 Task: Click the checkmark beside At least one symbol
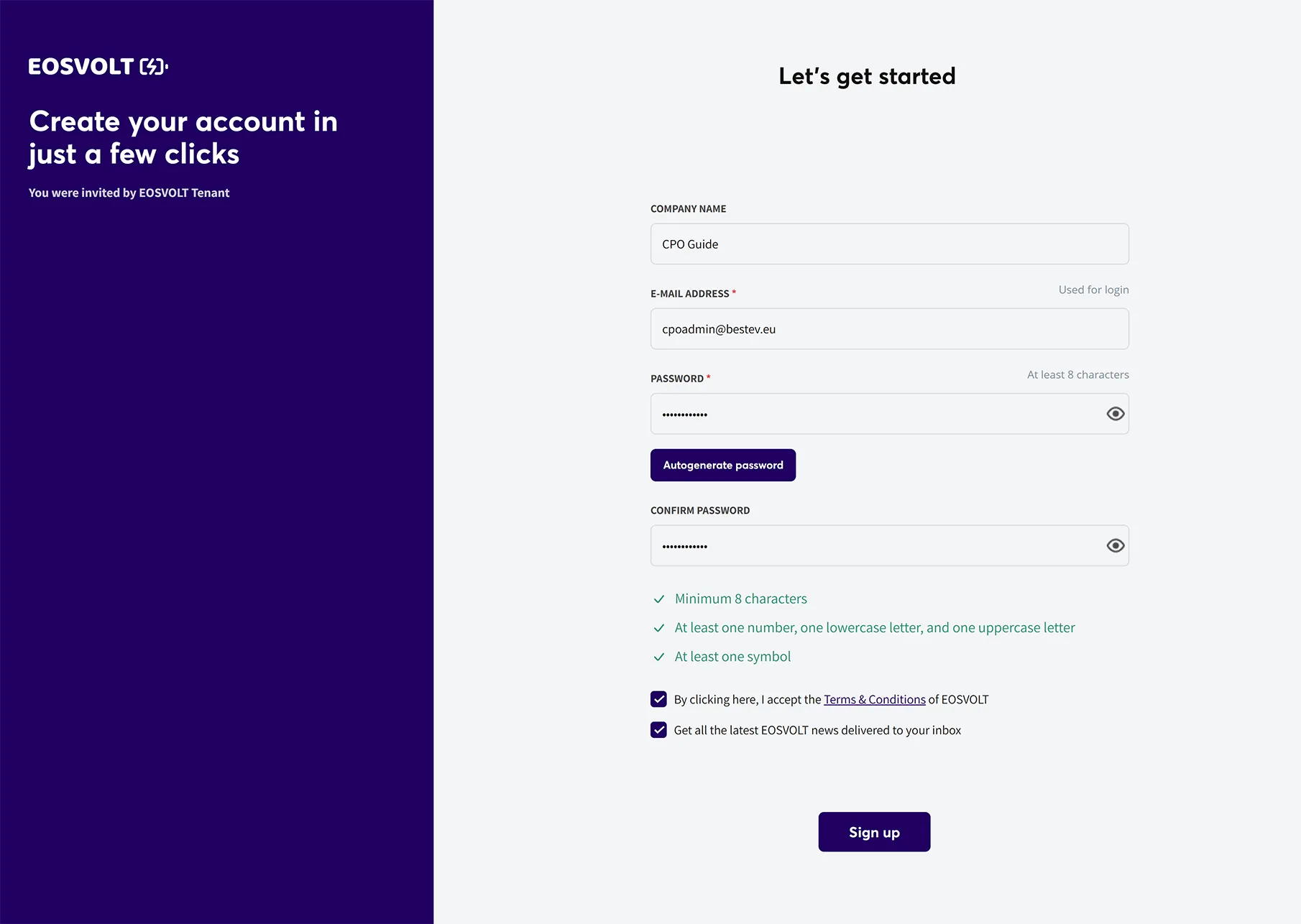pos(658,657)
